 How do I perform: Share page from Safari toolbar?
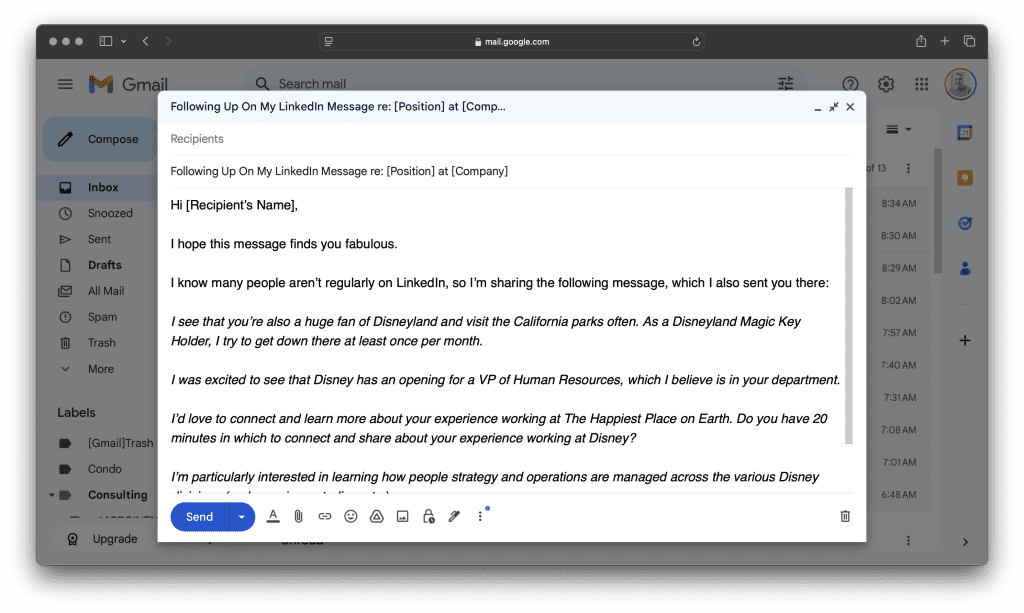click(x=921, y=41)
